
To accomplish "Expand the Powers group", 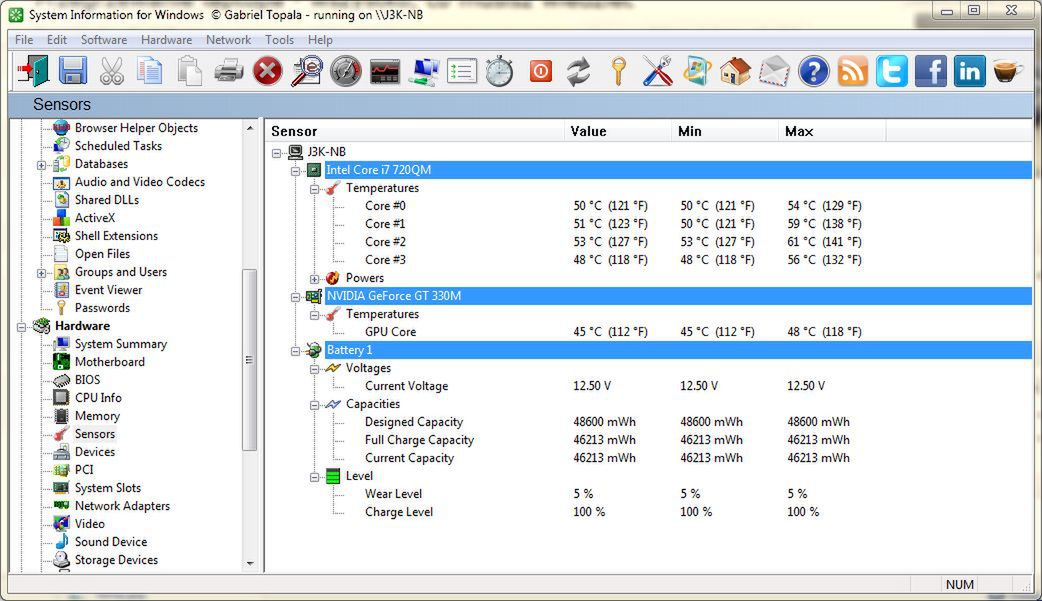I will pos(315,279).
